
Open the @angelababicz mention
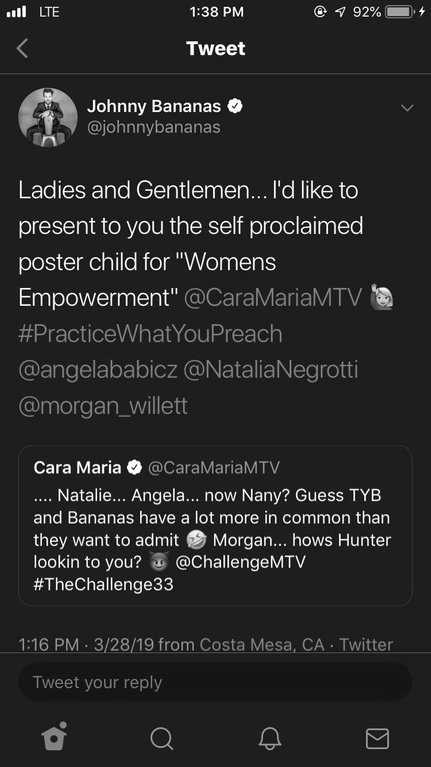tap(98, 370)
